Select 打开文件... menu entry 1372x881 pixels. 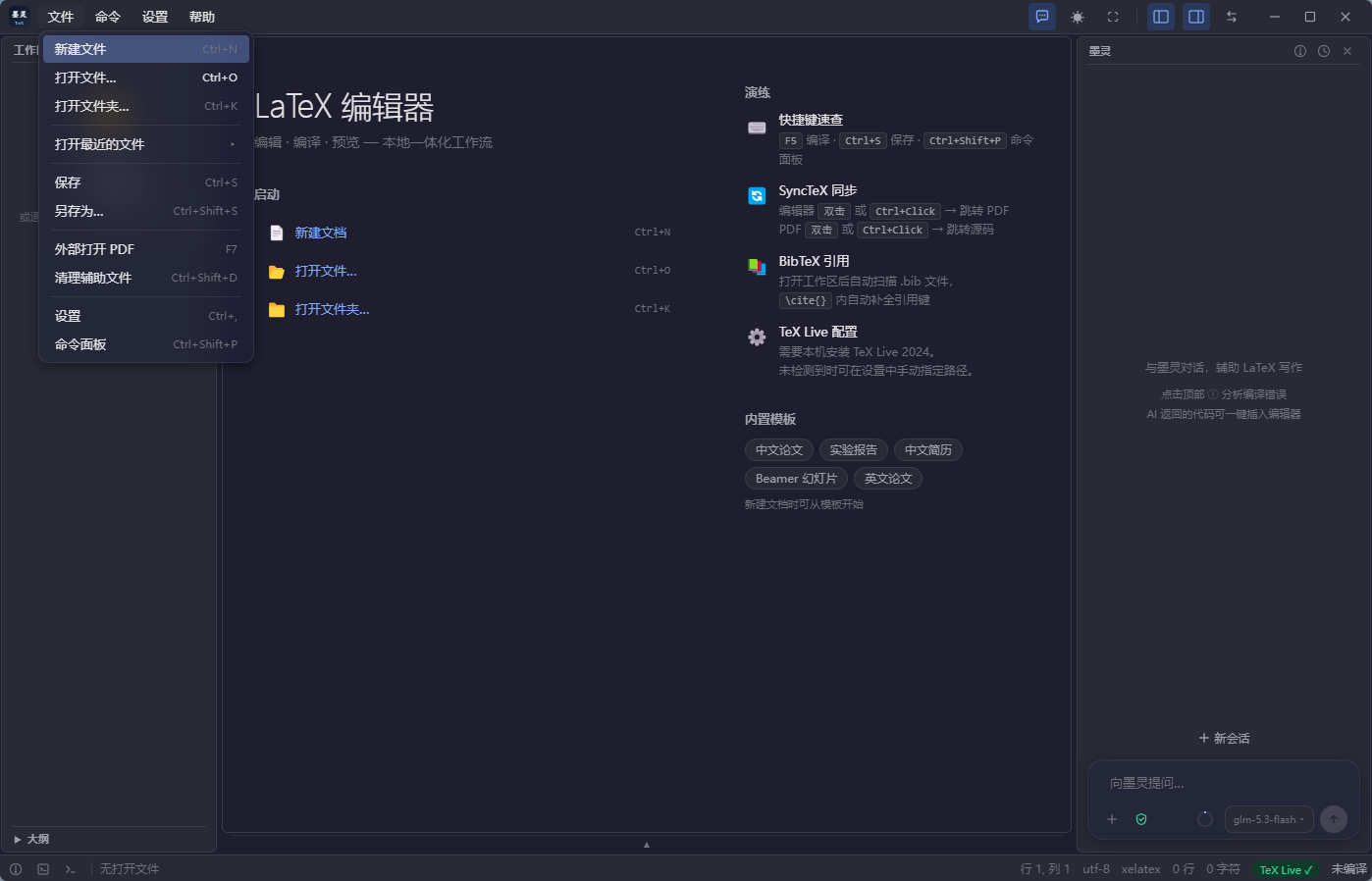(x=146, y=78)
